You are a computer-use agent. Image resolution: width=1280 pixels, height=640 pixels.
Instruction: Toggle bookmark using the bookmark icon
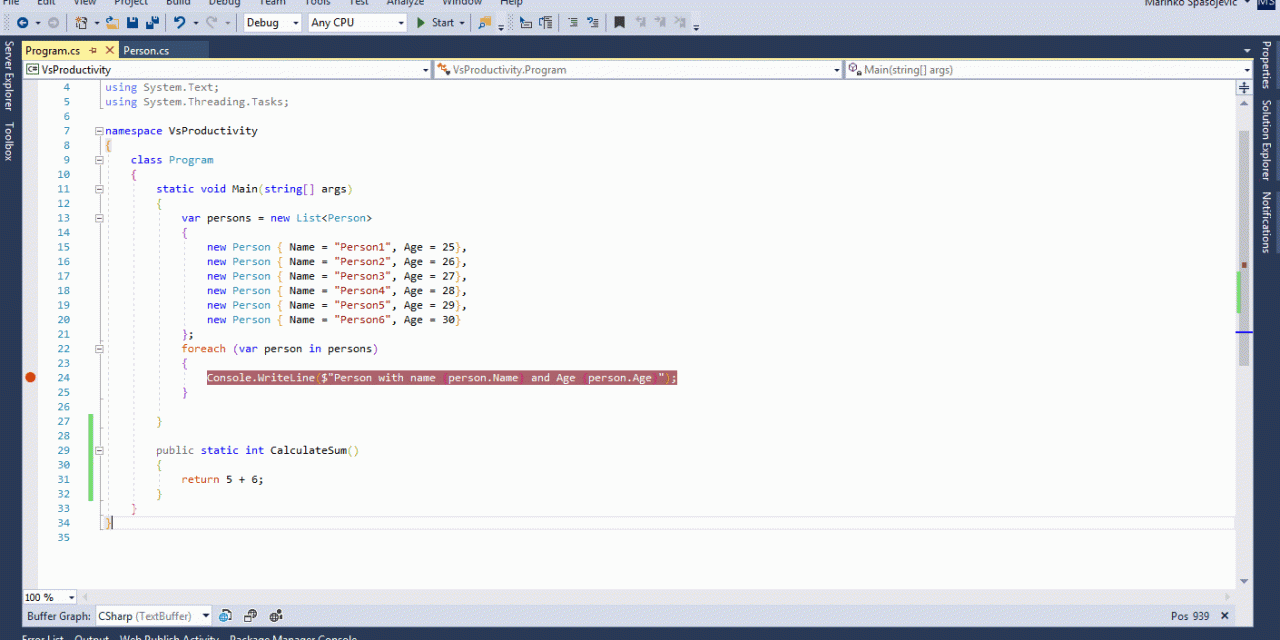pyautogui.click(x=620, y=22)
